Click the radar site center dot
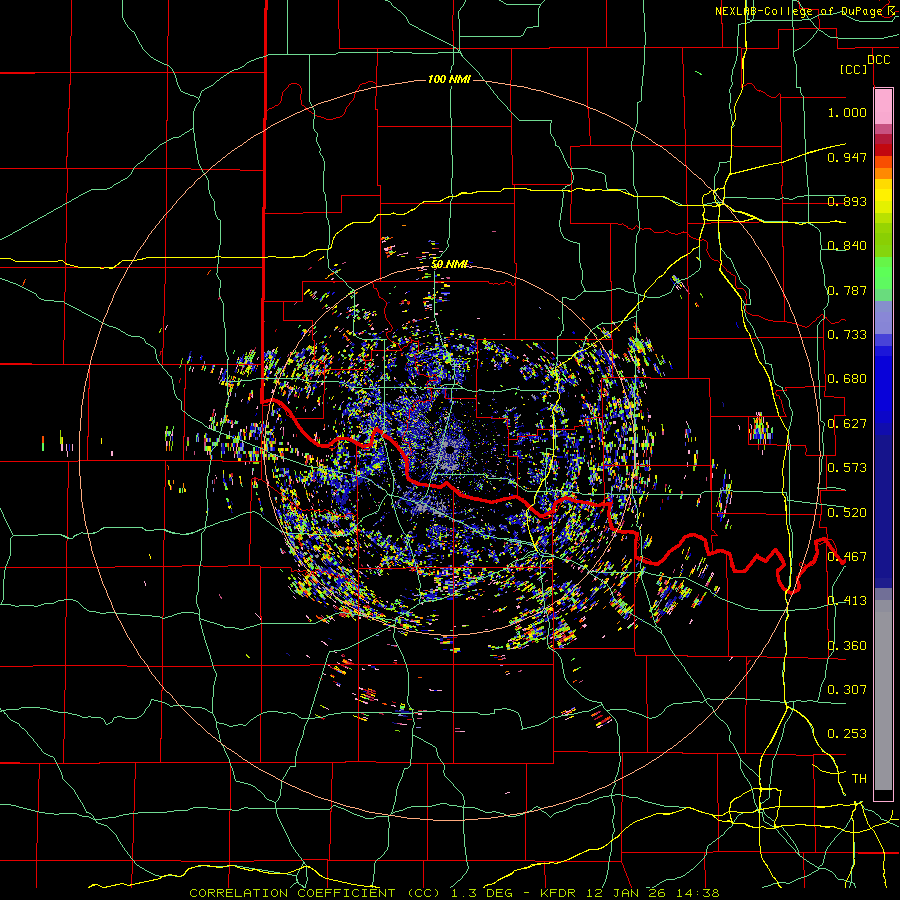This screenshot has height=900, width=900. click(451, 449)
